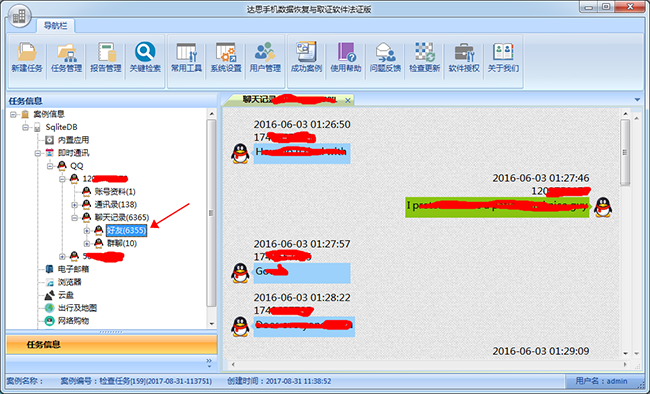This screenshot has height=394, width=650.
Task: Click the 任务信息 orange panel button
Action: coord(112,344)
